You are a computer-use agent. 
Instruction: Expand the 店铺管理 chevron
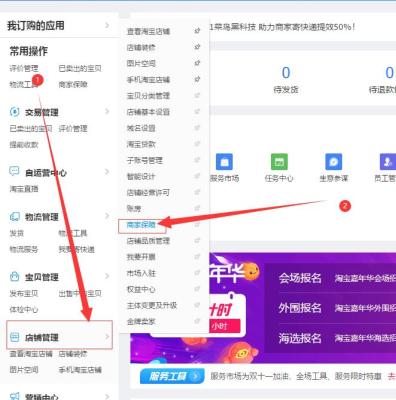(x=107, y=337)
